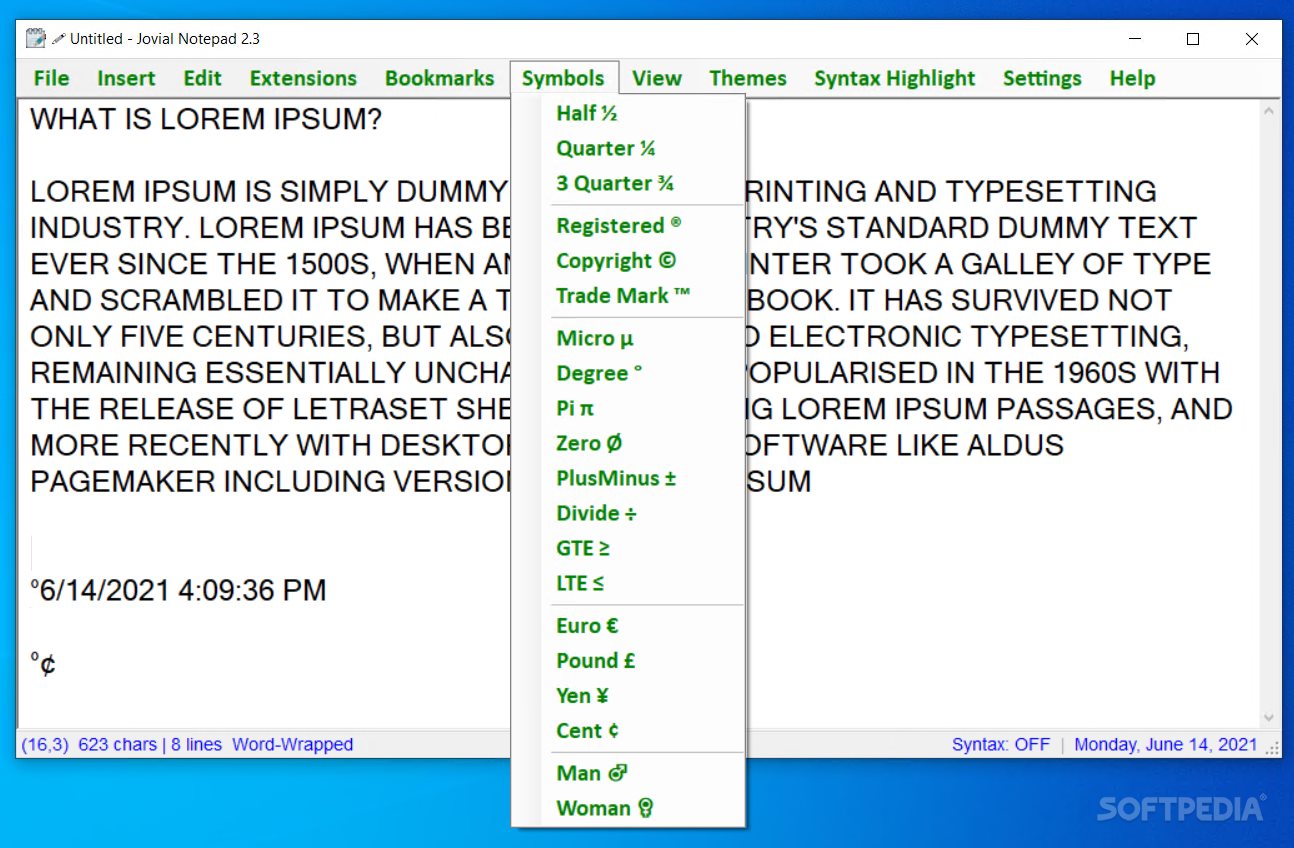1294x848 pixels.
Task: Close the Jovial Notepad window
Action: tap(1251, 39)
